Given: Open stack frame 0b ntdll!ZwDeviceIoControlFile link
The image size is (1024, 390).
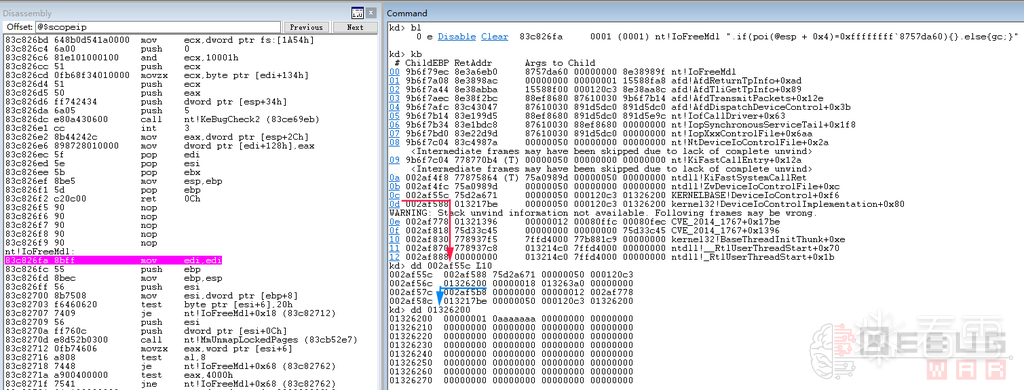Looking at the screenshot, I should point(394,186).
